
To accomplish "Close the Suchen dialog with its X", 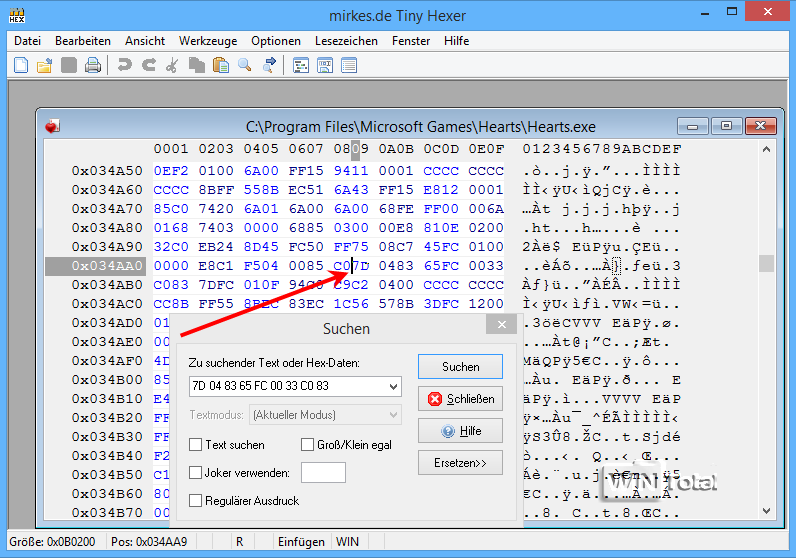I will [x=502, y=324].
